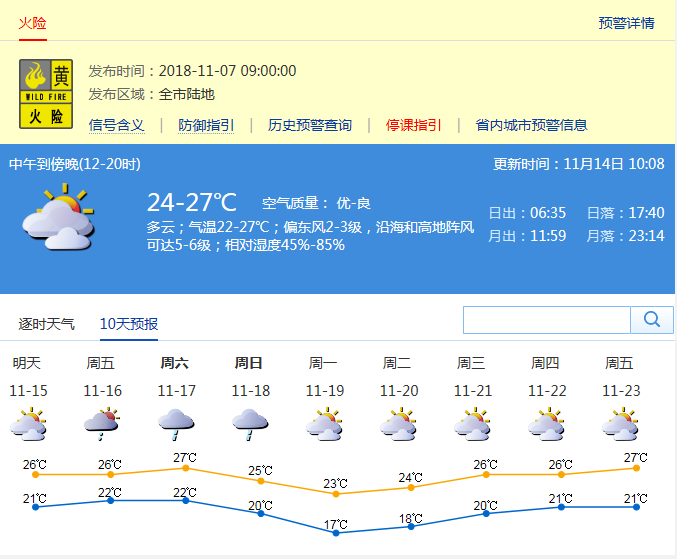Select the 11-16 thunderstorm weather icon
Viewport: 677px width, 559px height.
(x=102, y=424)
